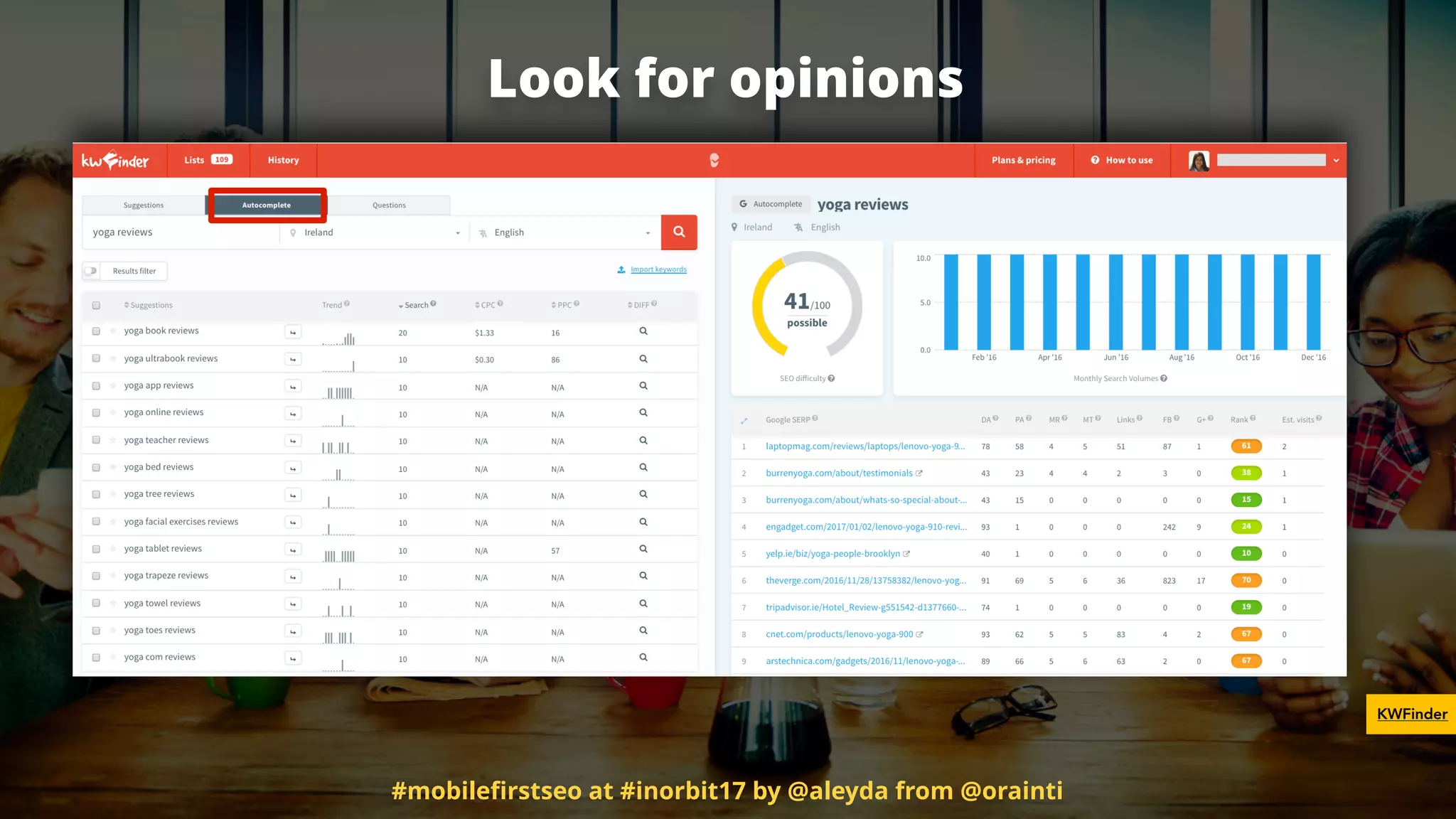Select the Autocomplete tab
Screen dimensions: 1456x819
(266, 205)
